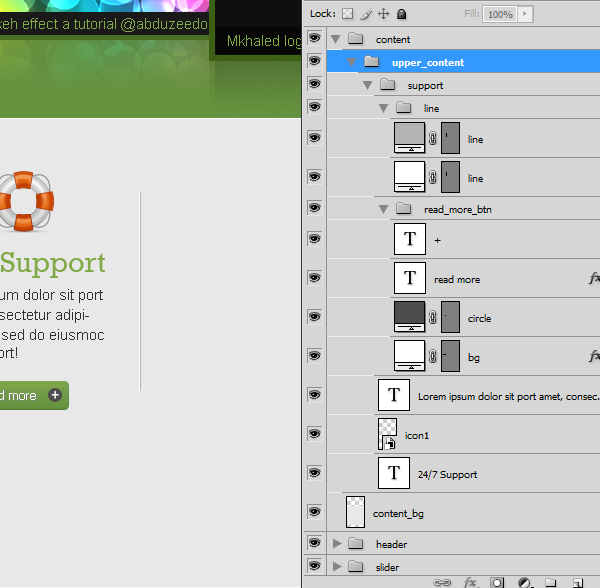
Task: Open layer style fx menu at panel bottom
Action: click(470, 583)
